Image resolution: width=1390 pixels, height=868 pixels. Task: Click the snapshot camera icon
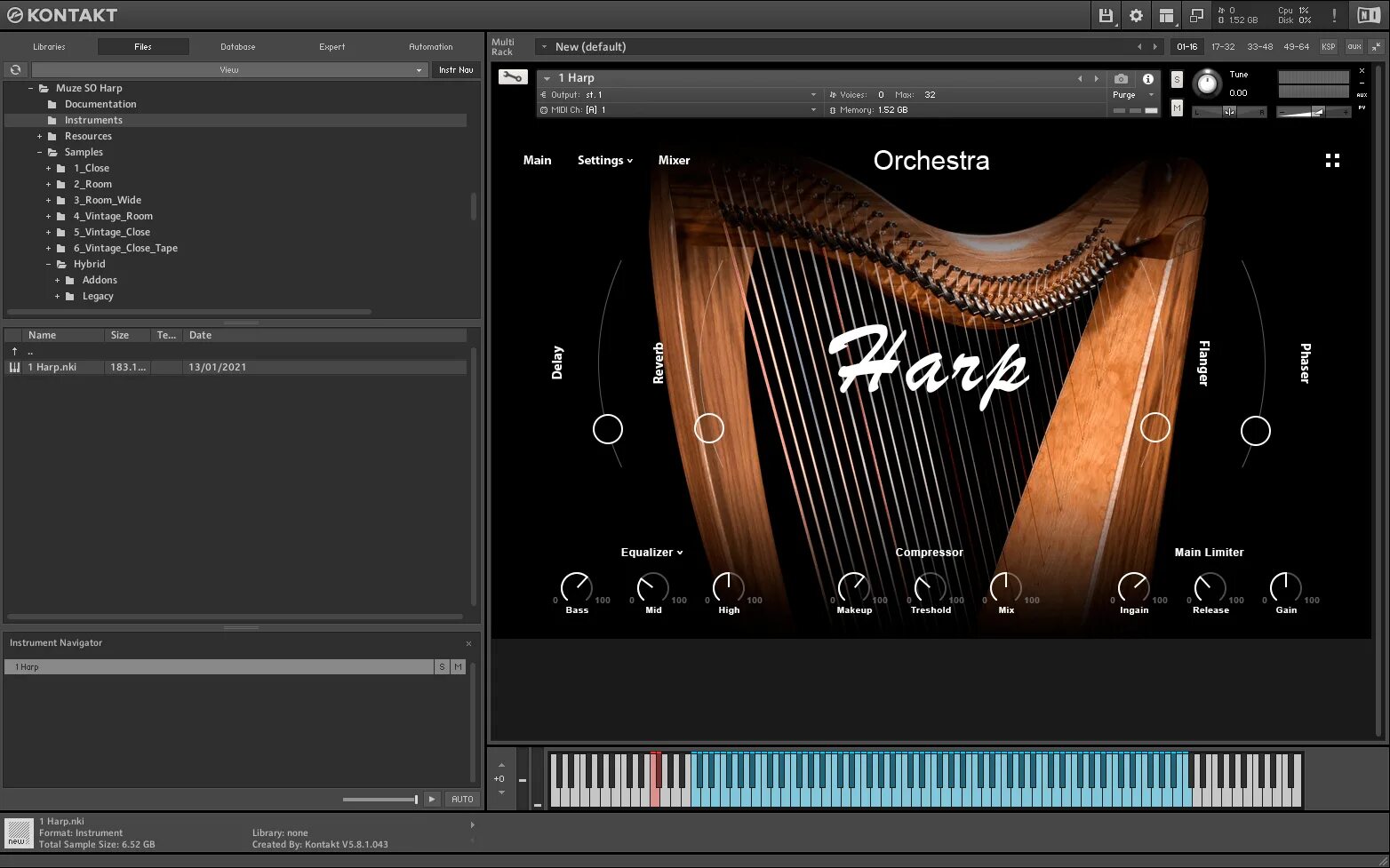[1121, 79]
